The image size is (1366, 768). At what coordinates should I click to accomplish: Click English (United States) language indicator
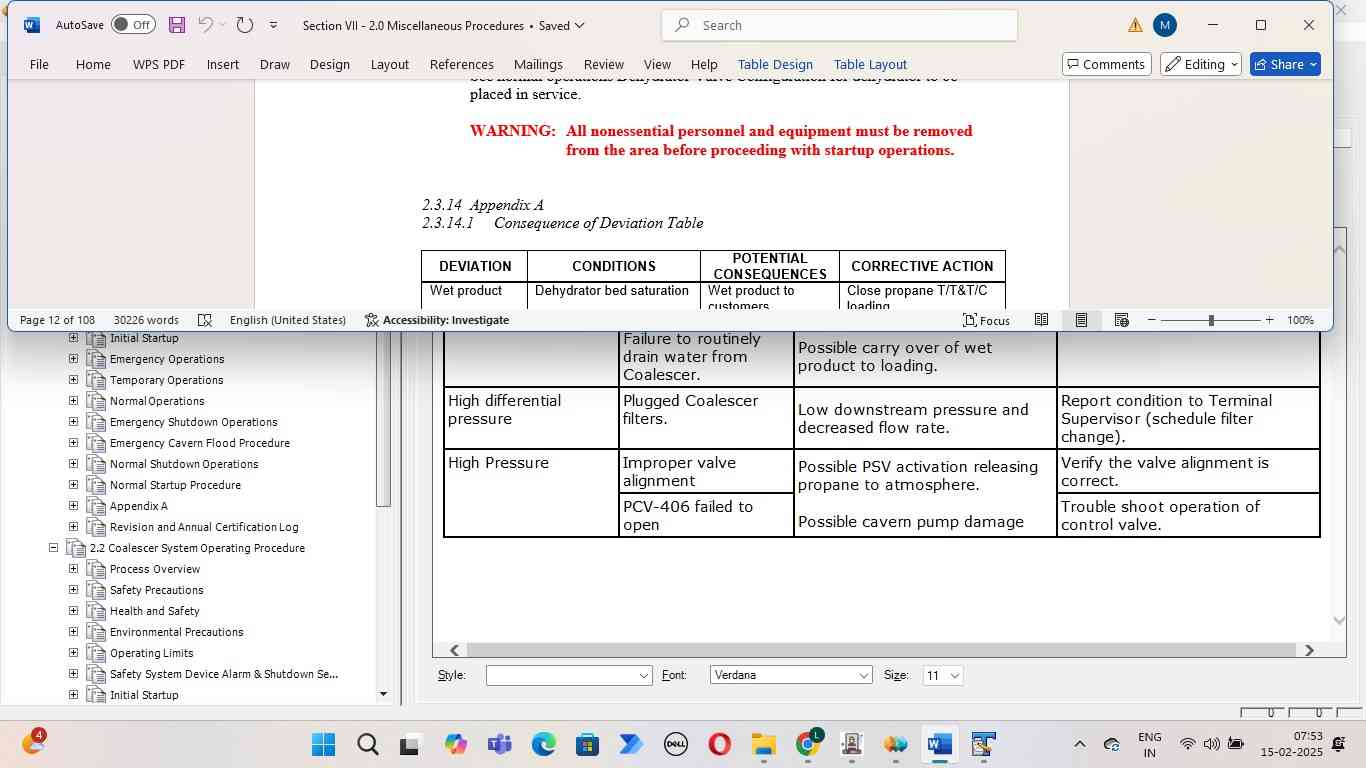[x=288, y=320]
